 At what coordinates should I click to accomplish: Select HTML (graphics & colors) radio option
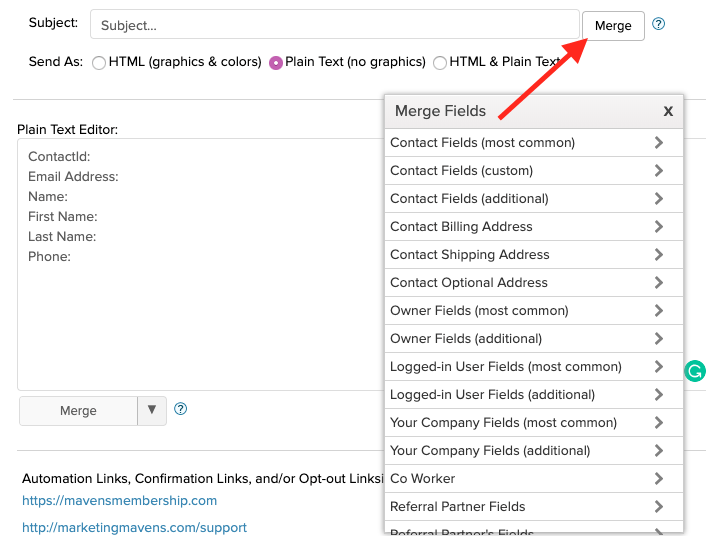99,62
